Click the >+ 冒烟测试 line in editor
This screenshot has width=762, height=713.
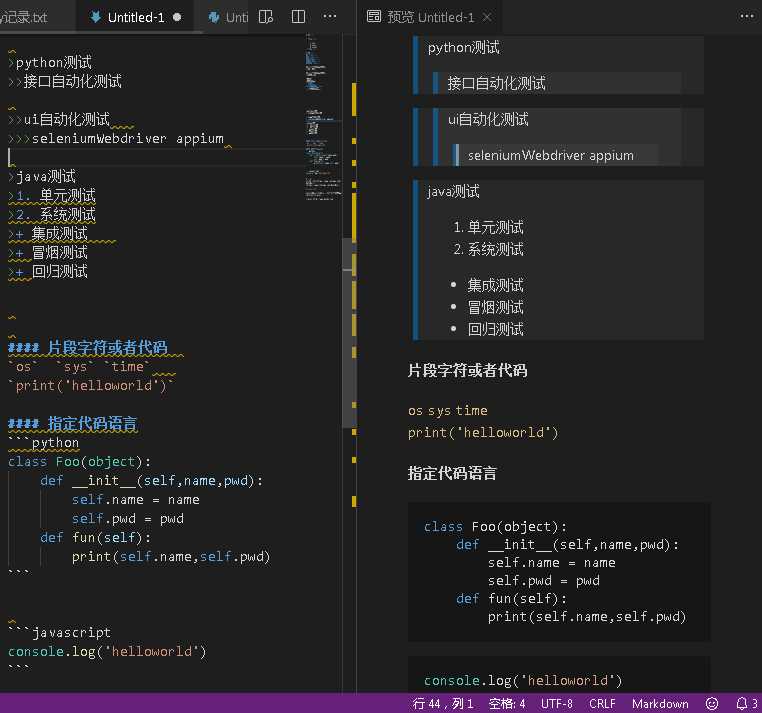[x=48, y=252]
